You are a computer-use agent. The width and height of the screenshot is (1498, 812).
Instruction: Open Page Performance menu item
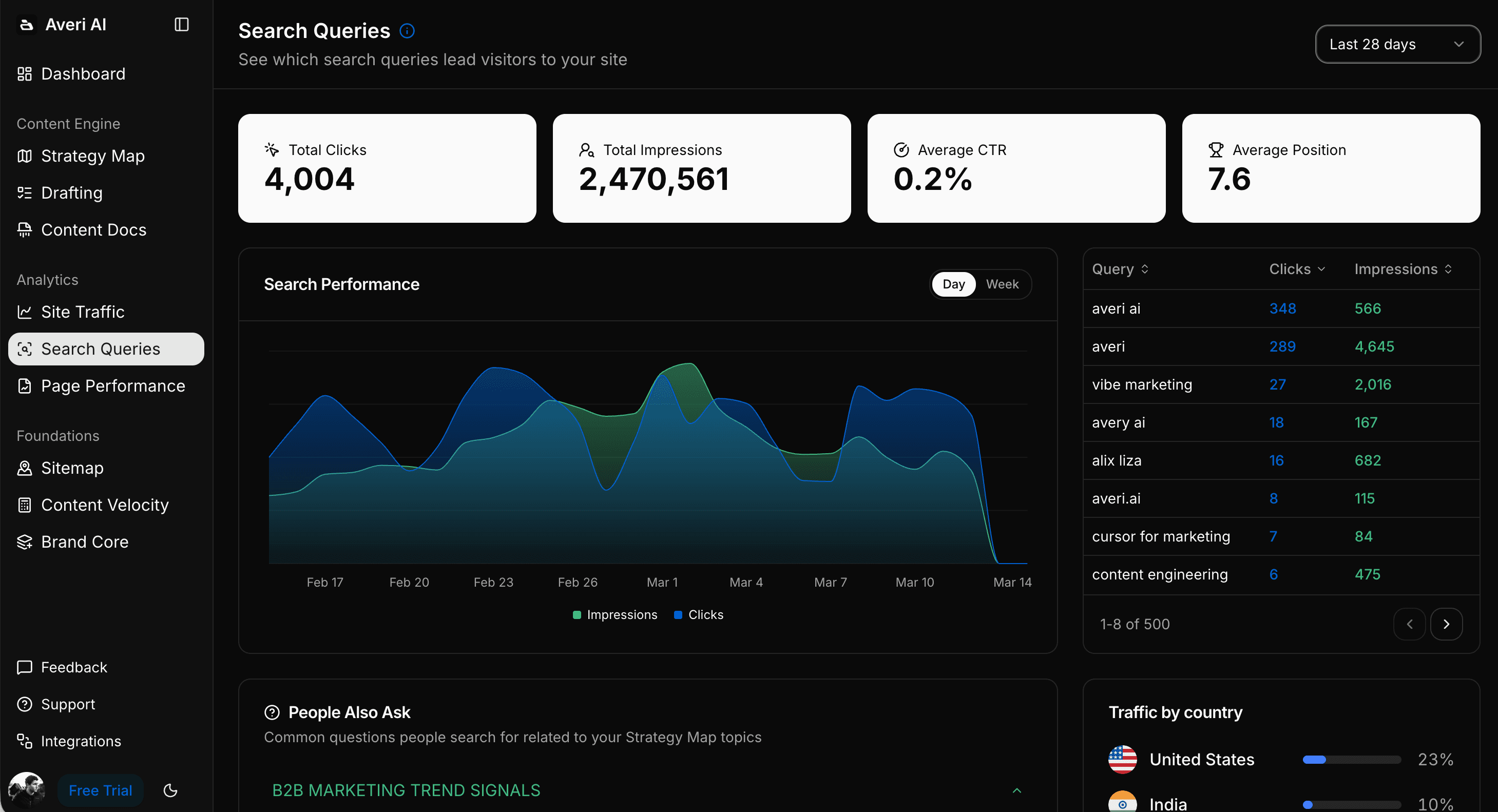pyautogui.click(x=113, y=386)
